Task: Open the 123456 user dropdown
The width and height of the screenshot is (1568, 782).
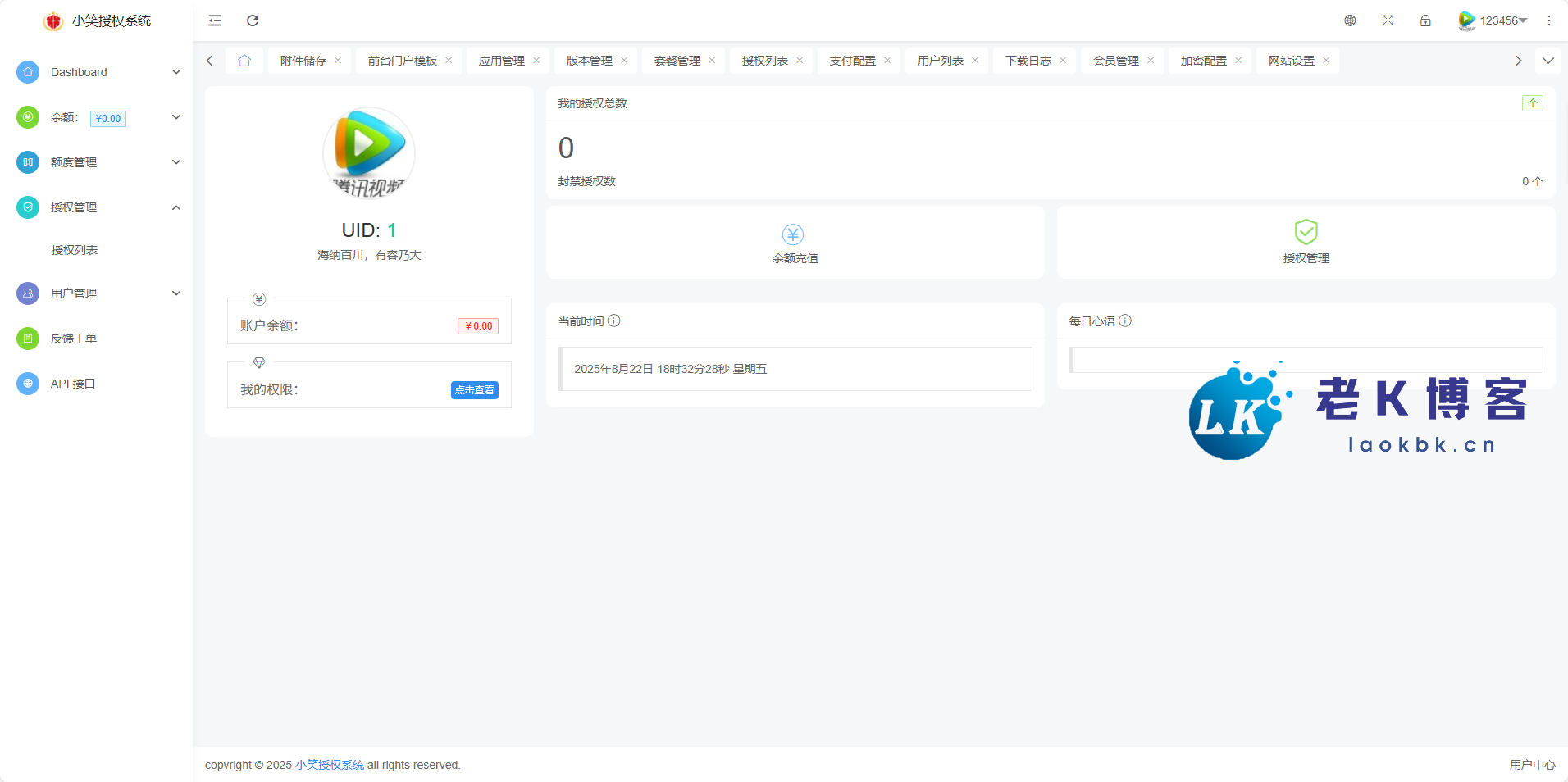Action: (1493, 20)
